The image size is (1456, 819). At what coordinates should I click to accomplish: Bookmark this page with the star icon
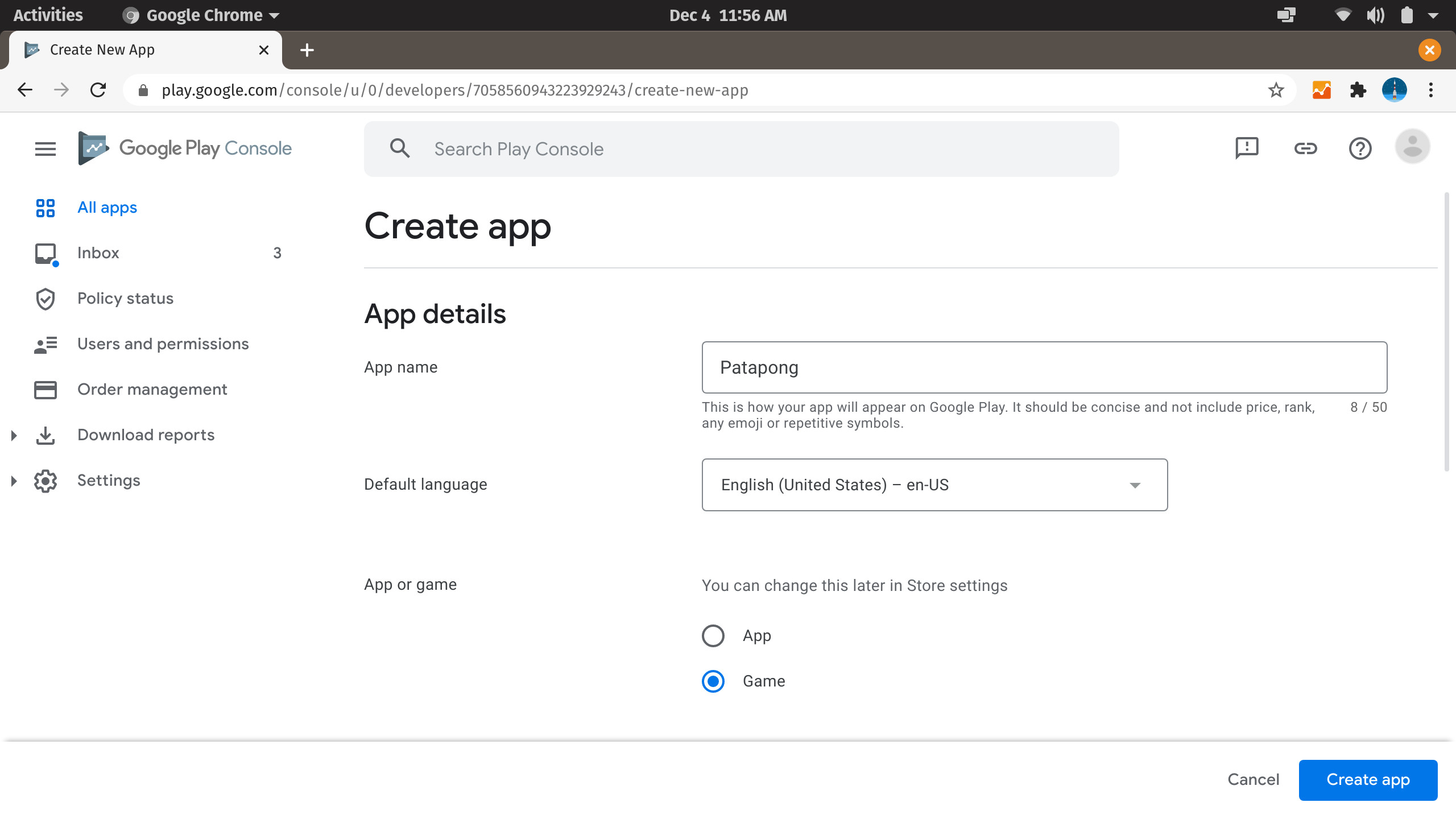point(1276,90)
